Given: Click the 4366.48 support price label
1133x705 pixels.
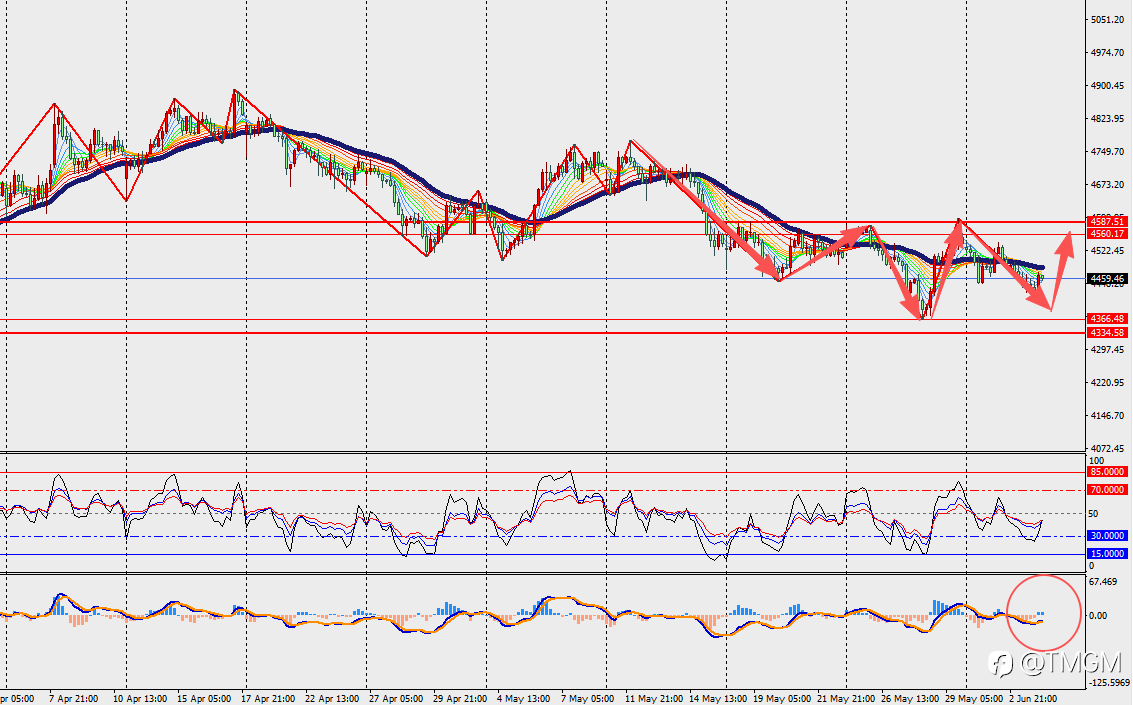Looking at the screenshot, I should click(1107, 319).
